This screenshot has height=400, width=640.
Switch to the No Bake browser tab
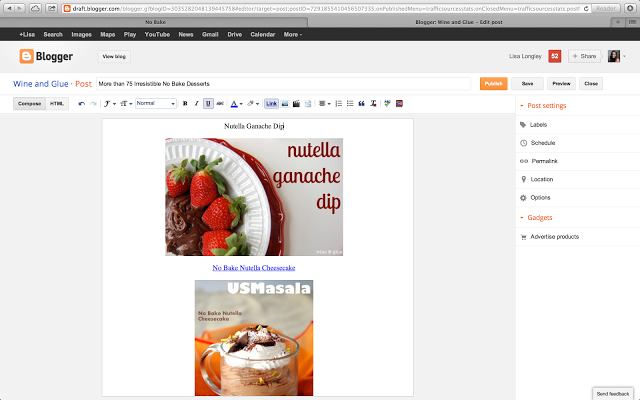(155, 22)
